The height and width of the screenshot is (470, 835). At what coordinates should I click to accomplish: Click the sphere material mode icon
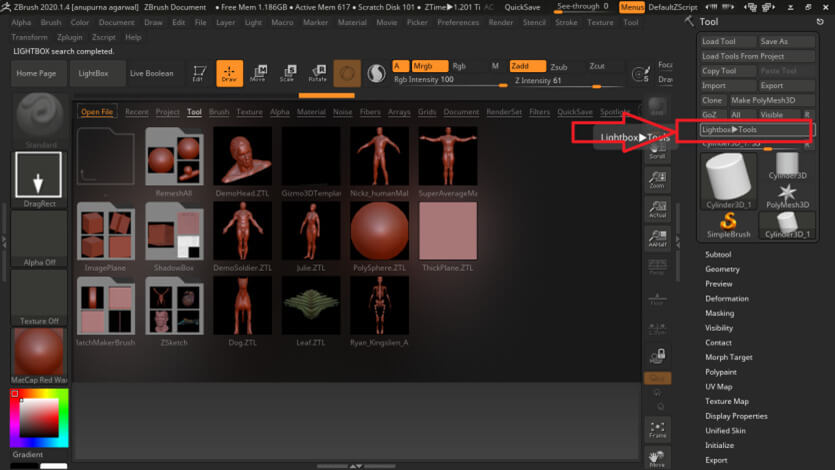(x=347, y=73)
